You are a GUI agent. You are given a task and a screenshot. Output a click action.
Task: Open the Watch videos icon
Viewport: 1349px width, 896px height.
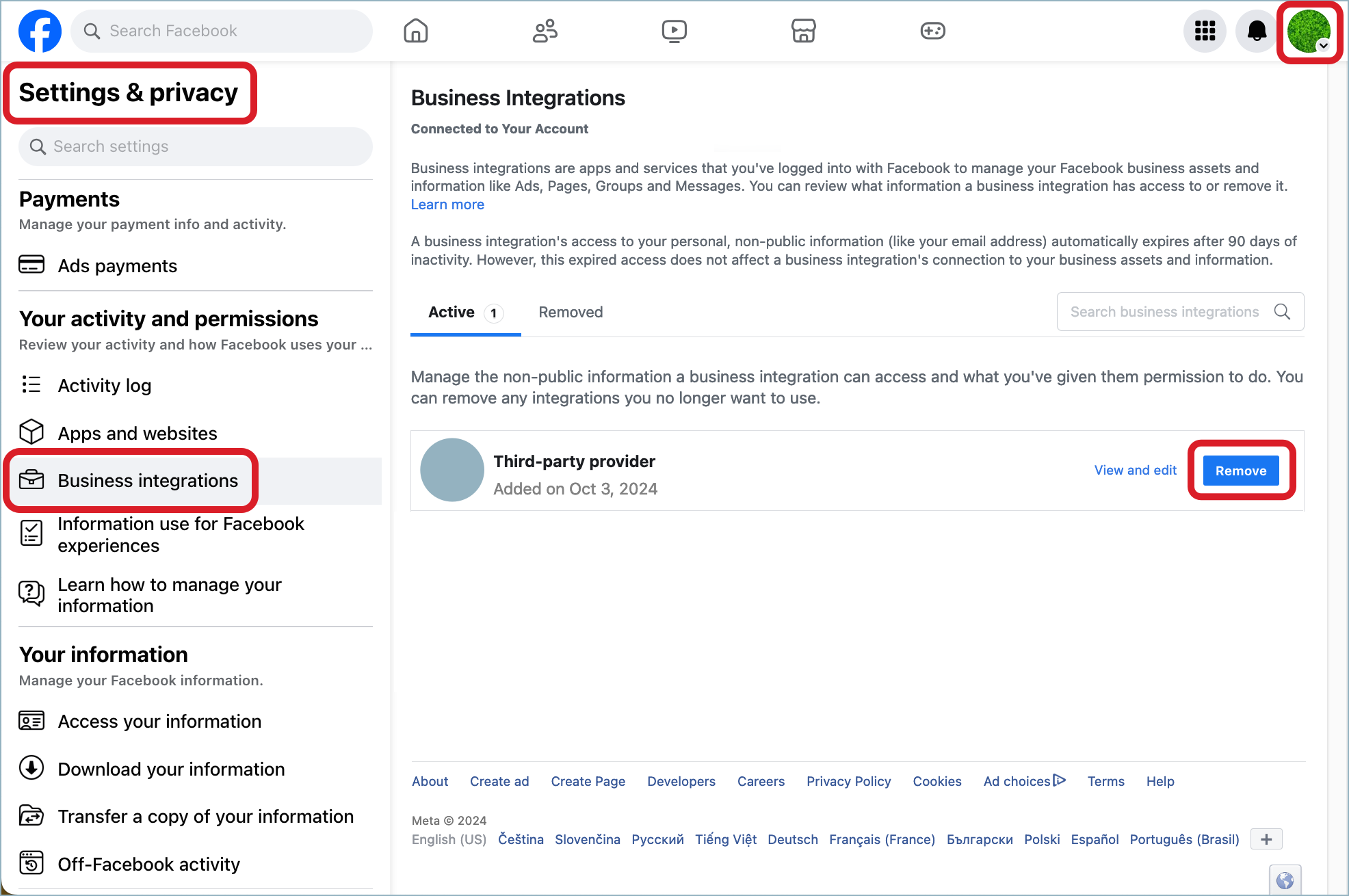(674, 31)
